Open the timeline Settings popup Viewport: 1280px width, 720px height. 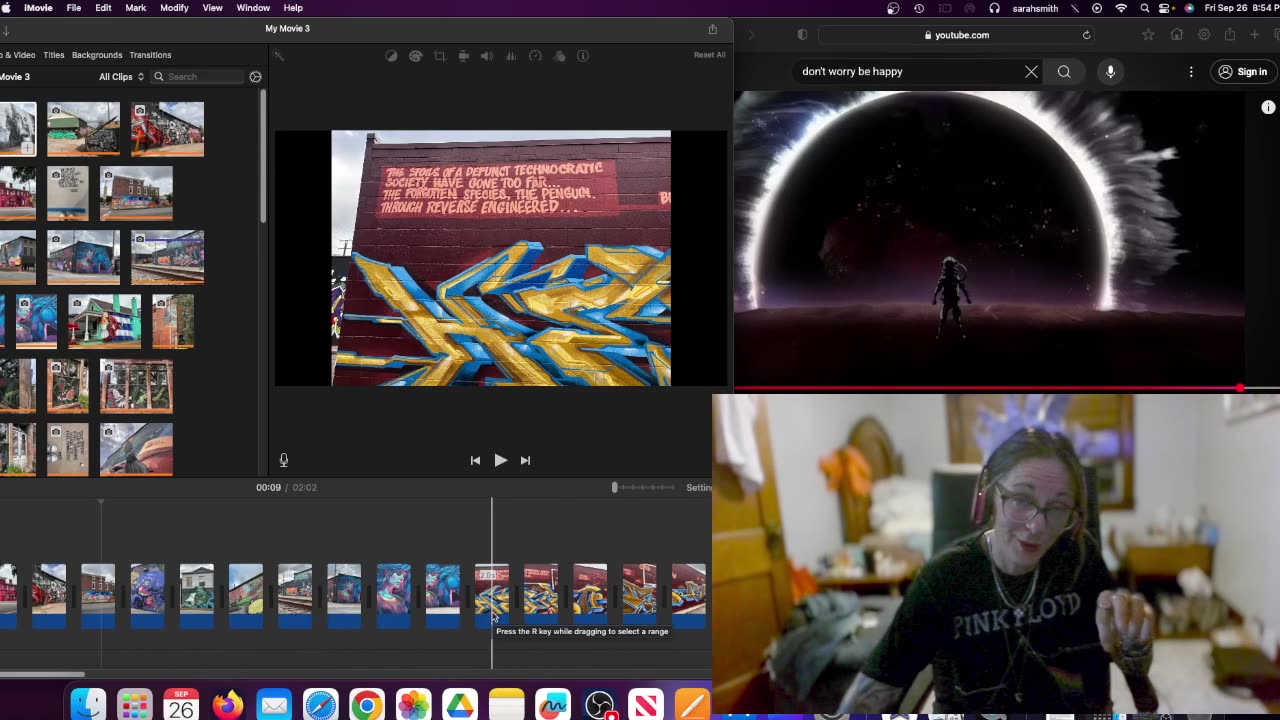point(699,487)
